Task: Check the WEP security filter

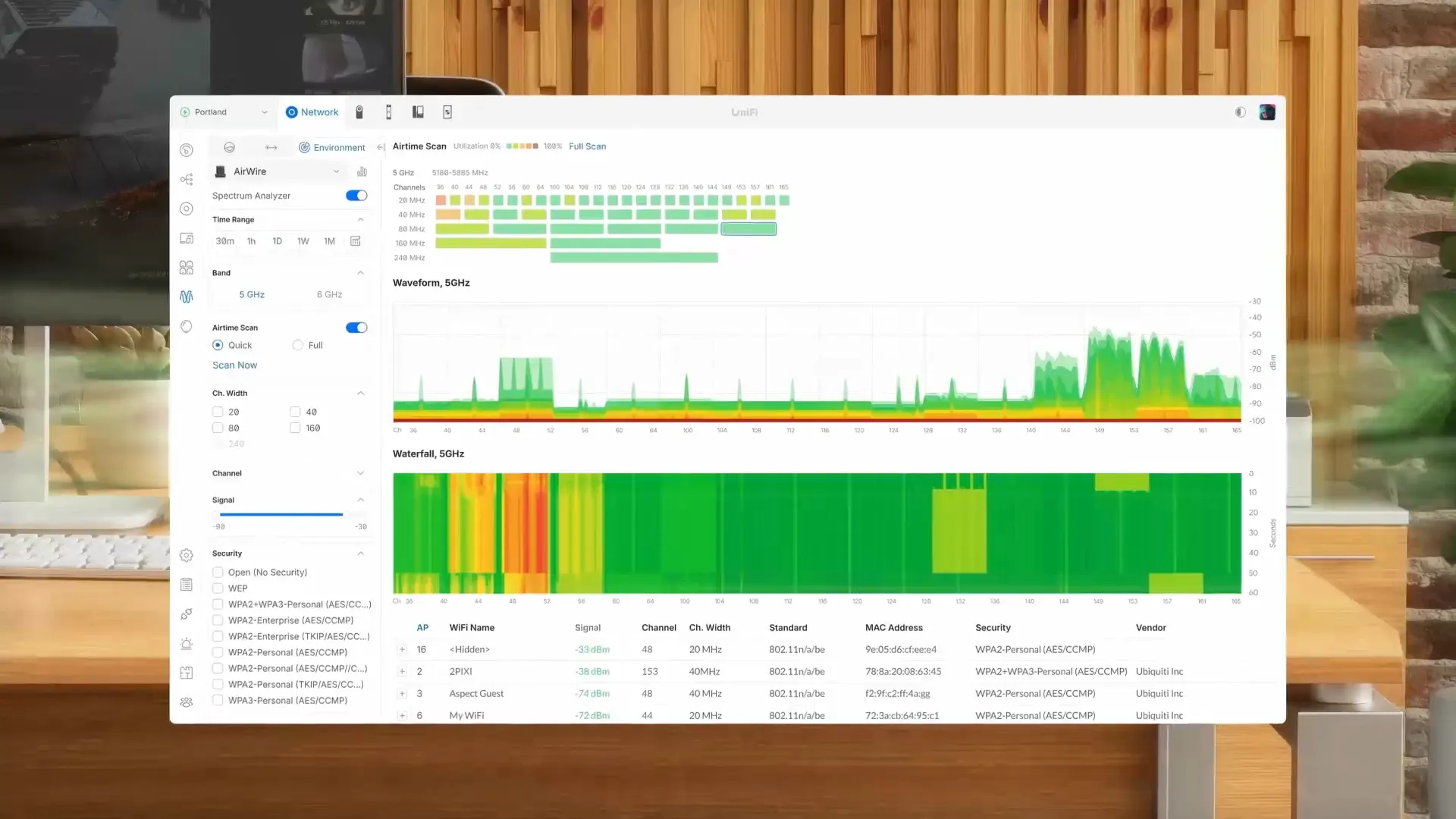Action: pyautogui.click(x=218, y=588)
